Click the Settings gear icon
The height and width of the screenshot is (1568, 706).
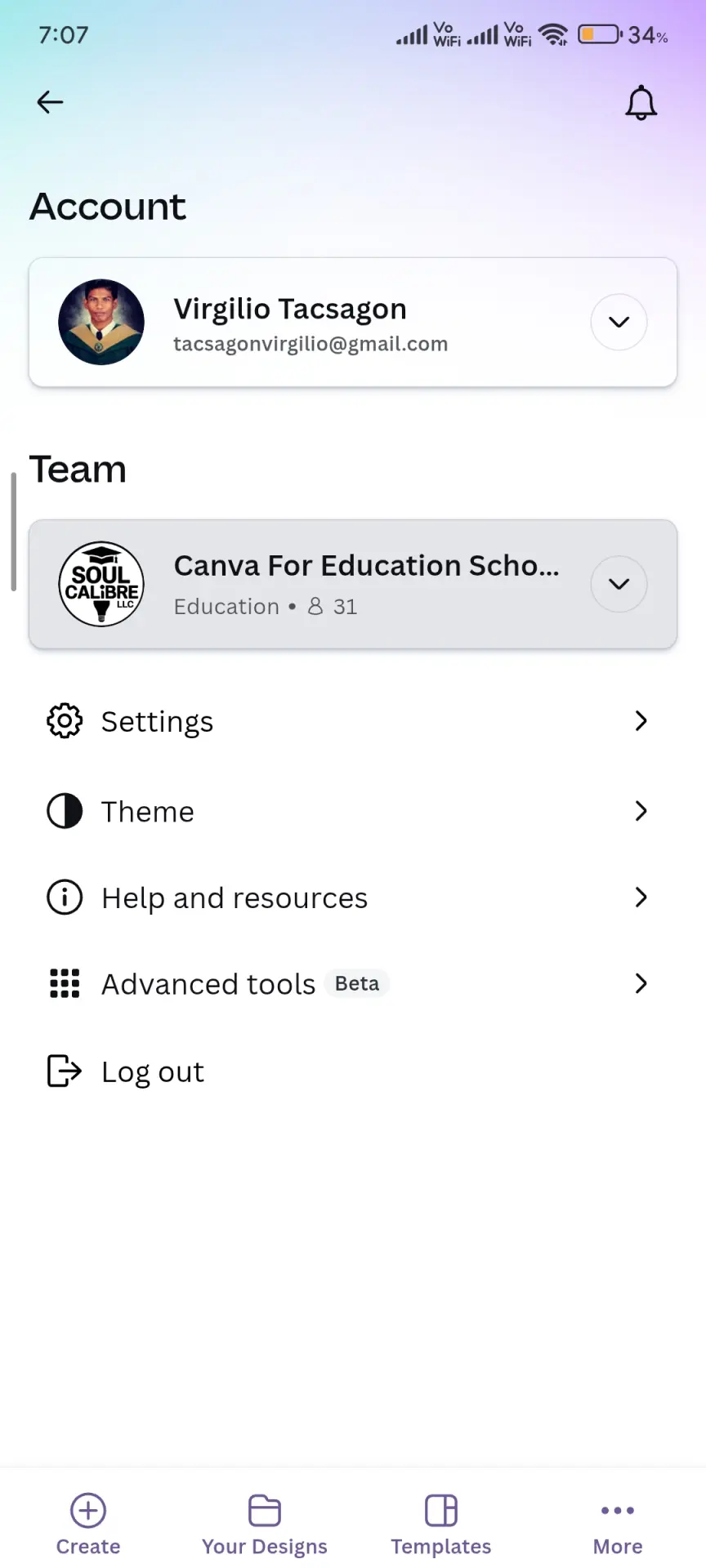click(x=65, y=721)
